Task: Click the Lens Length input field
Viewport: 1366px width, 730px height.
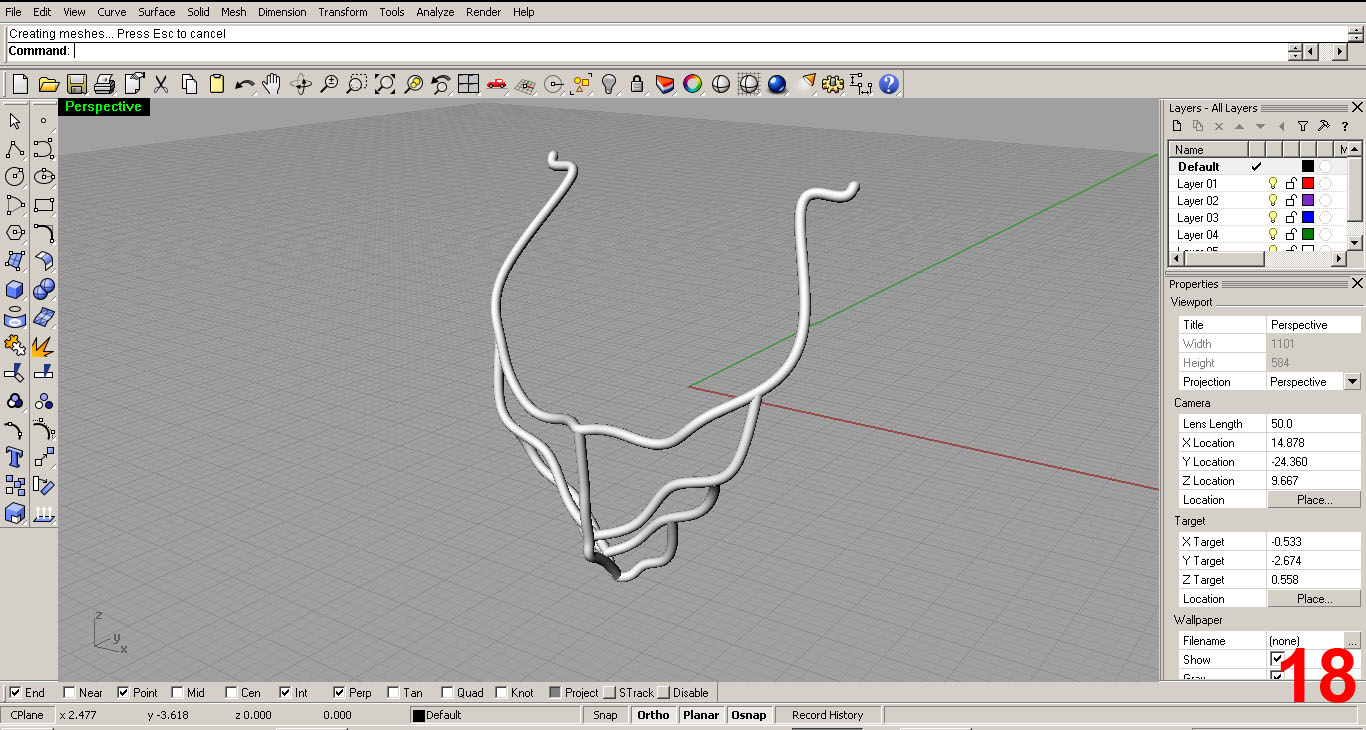Action: (1313, 424)
